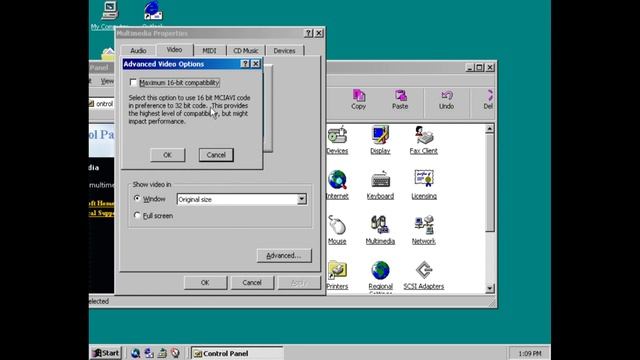Open the Regional Settings icon
Viewport: 640px width, 360px height.
(x=380, y=276)
